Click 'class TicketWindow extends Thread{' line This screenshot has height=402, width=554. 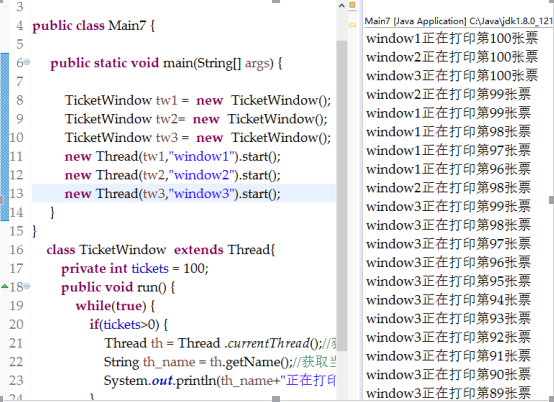click(x=161, y=250)
